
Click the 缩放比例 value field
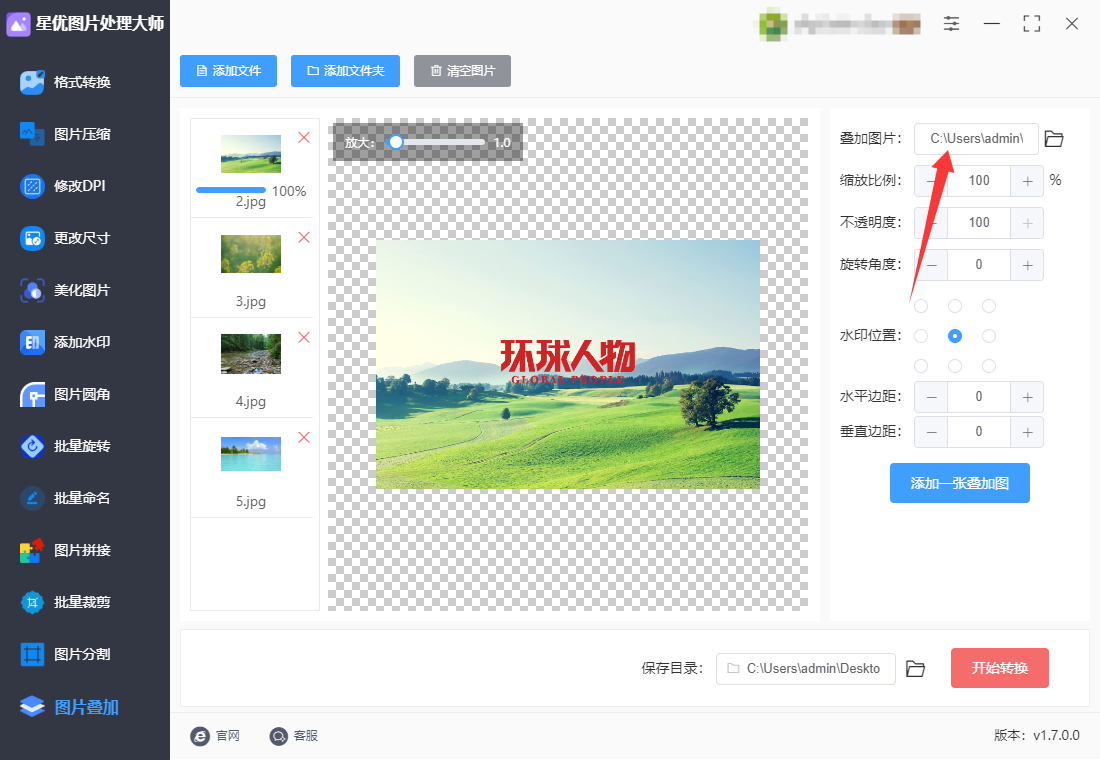pyautogui.click(x=979, y=181)
